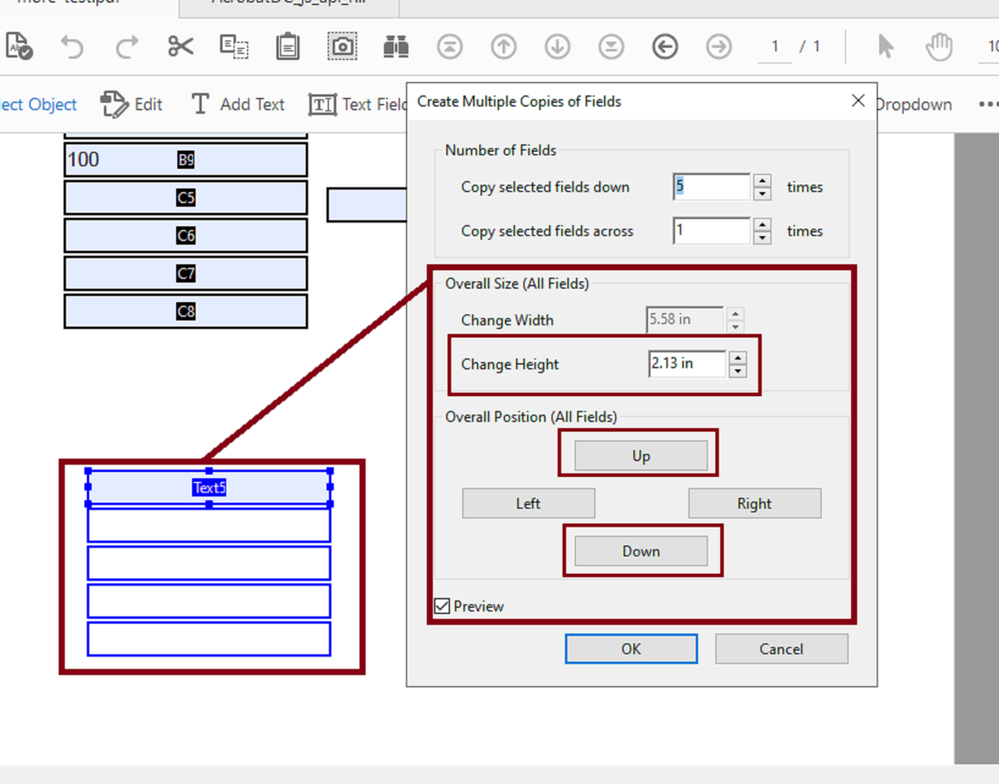Go to first page icon
This screenshot has width=999, height=784.
[x=450, y=47]
